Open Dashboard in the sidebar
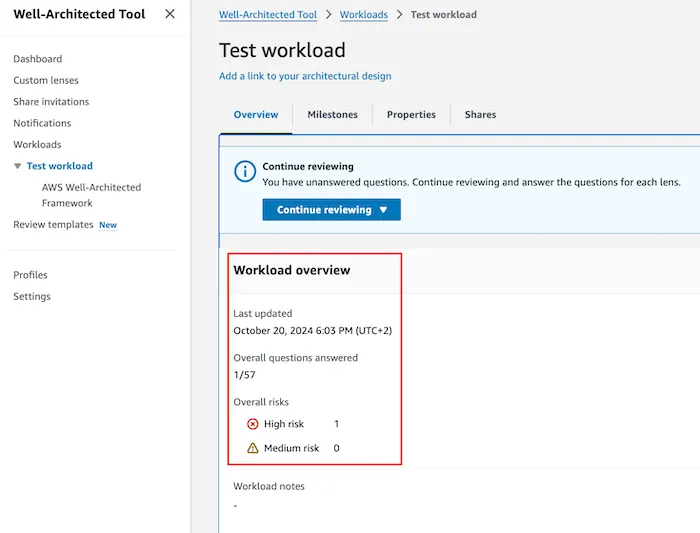The image size is (700, 533). (38, 59)
